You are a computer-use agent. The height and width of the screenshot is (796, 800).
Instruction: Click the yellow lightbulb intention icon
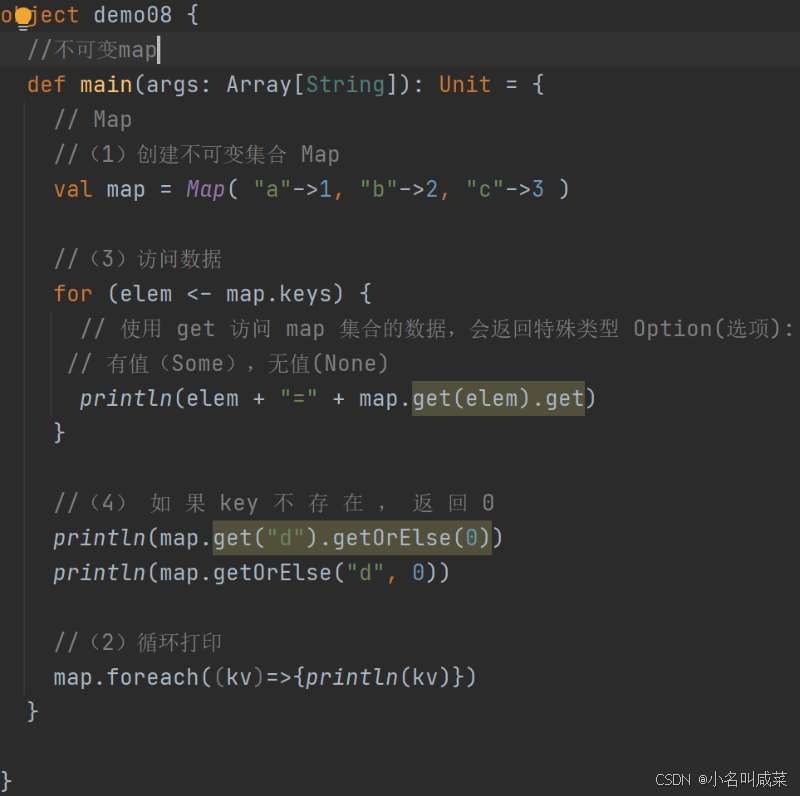23,19
